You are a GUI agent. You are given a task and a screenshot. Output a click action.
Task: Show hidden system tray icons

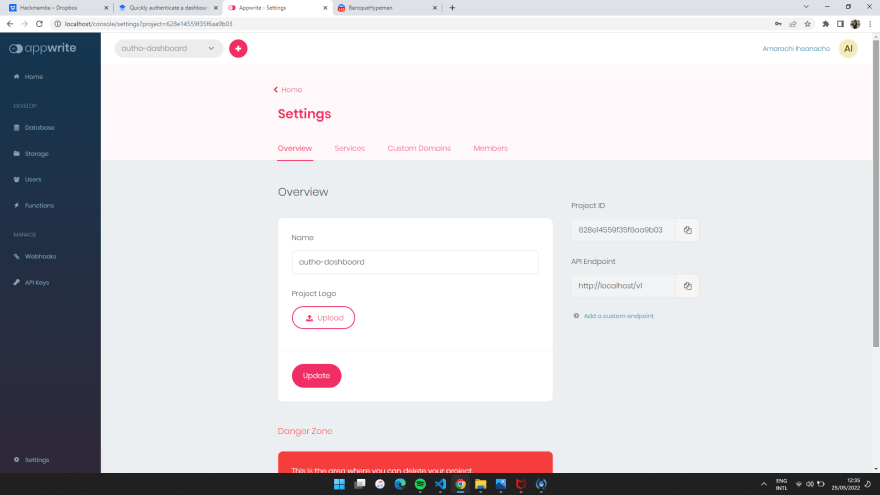point(764,484)
